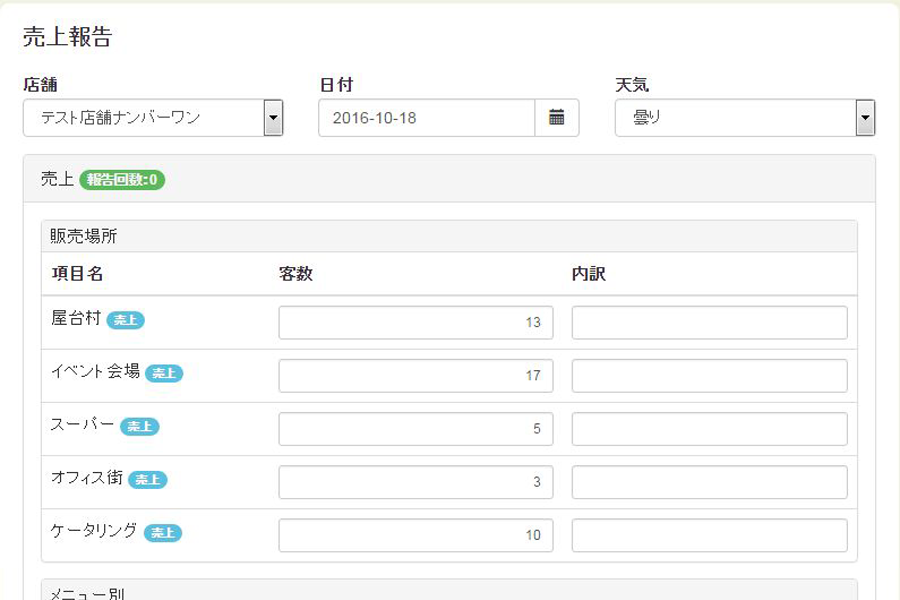The height and width of the screenshot is (600, 900).
Task: Click the date field showing 2016-10-18
Action: [x=426, y=118]
